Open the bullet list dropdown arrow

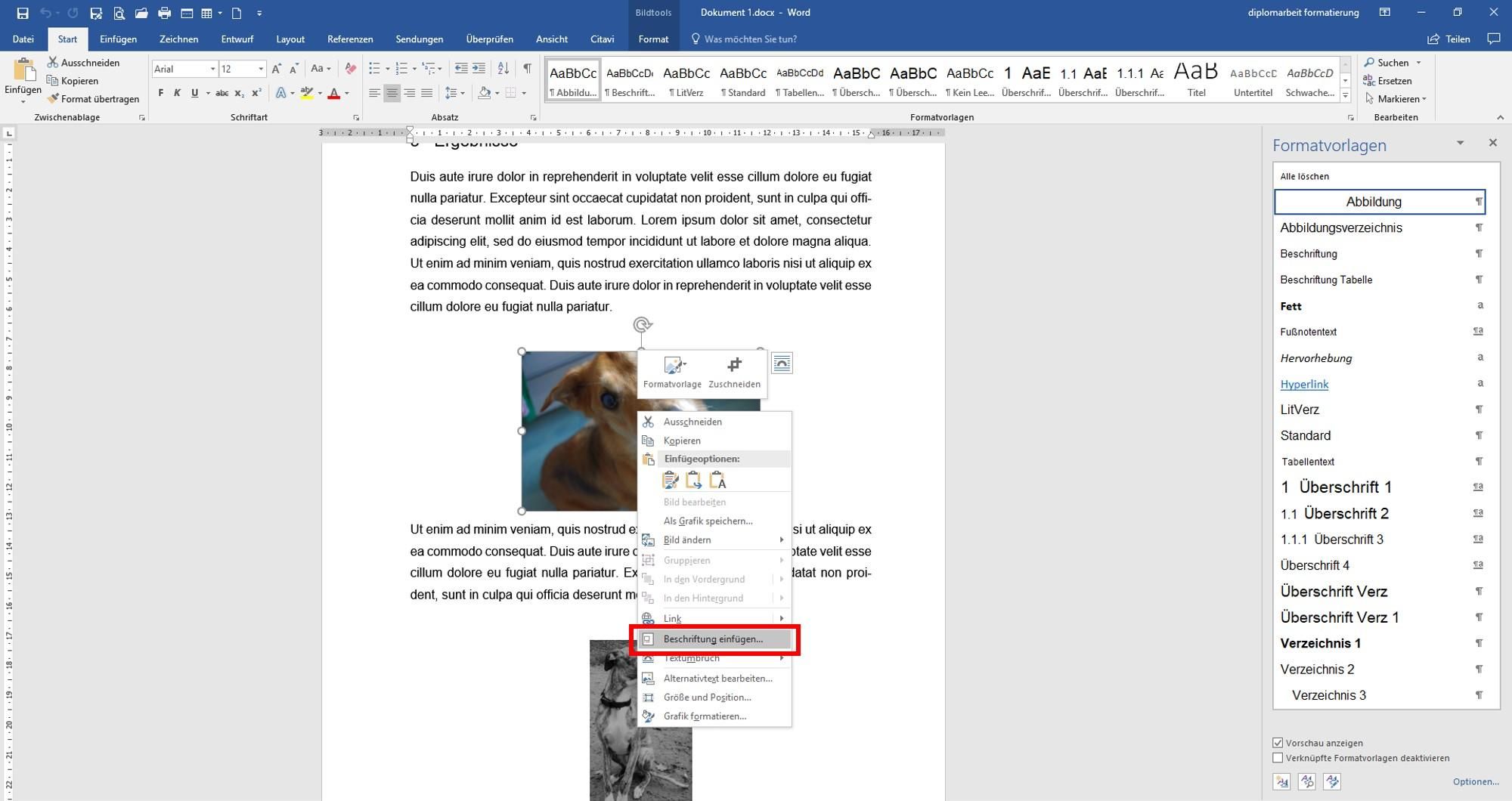[387, 69]
